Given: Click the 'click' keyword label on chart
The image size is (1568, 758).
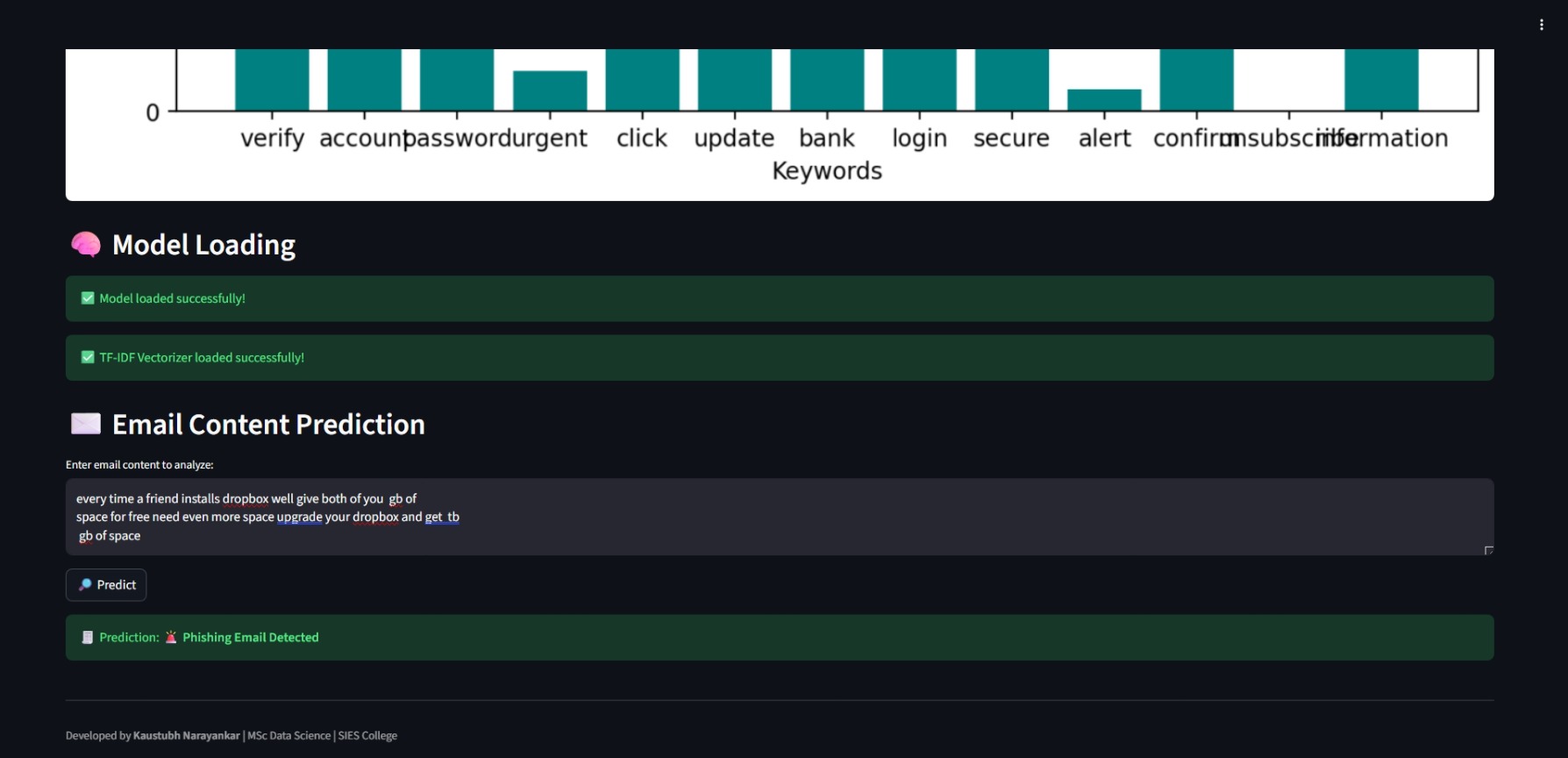Looking at the screenshot, I should click(x=642, y=138).
